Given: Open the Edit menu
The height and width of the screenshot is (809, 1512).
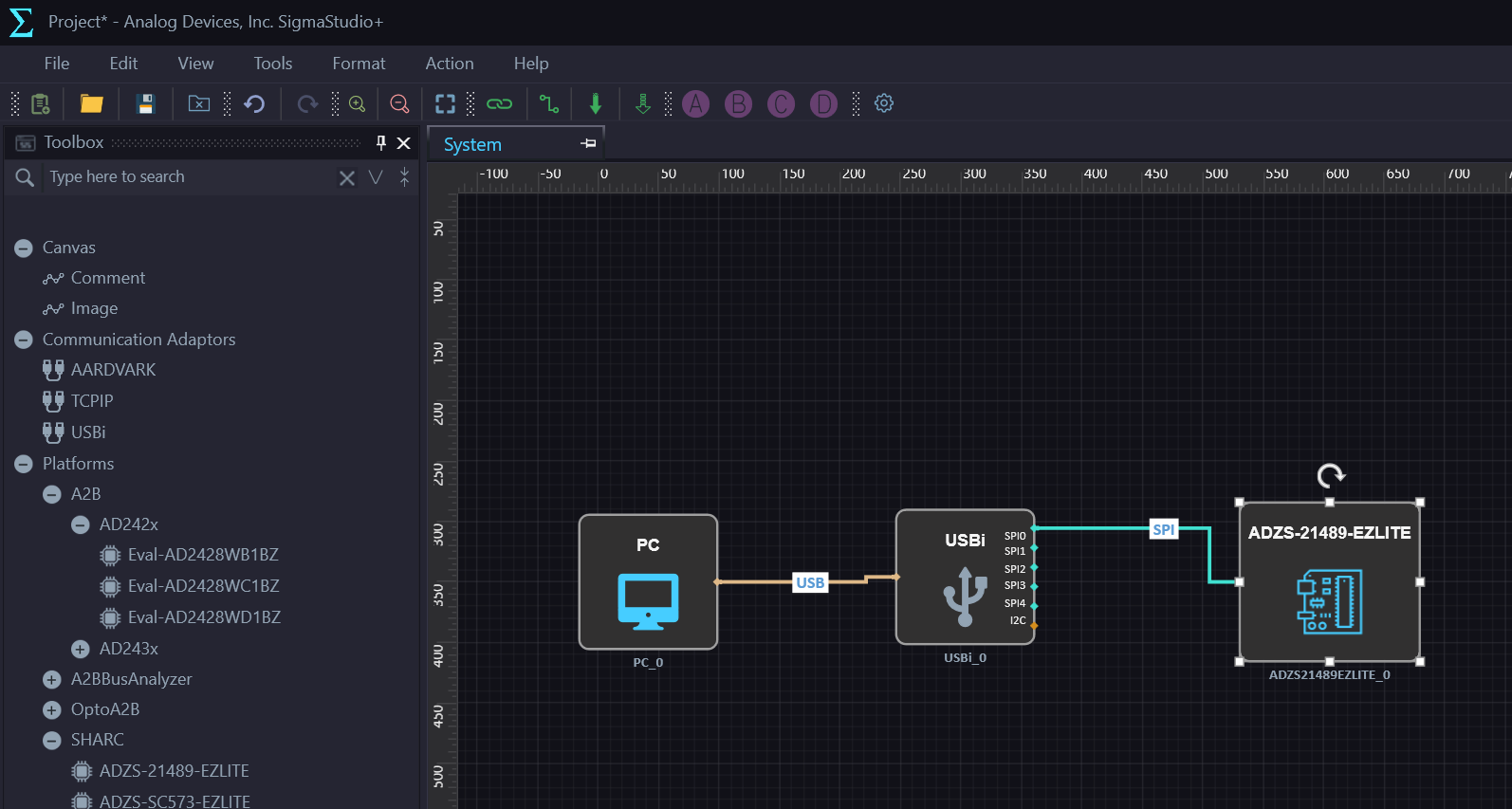Looking at the screenshot, I should pos(123,64).
